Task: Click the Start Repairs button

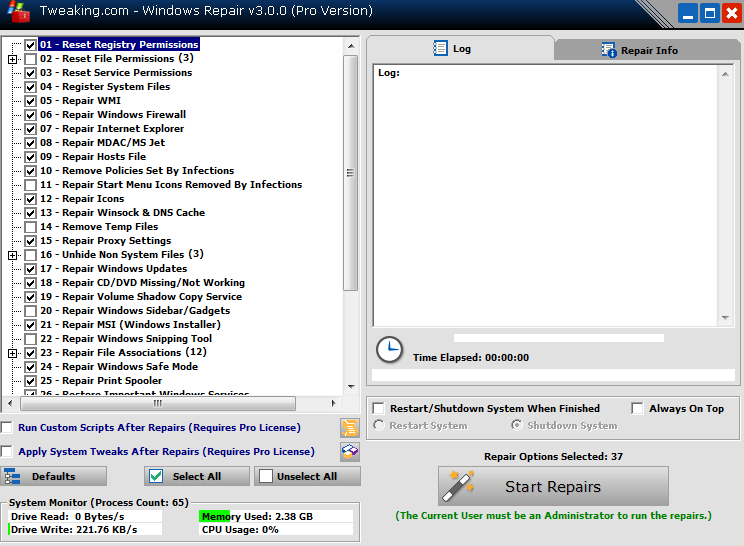Action: click(x=553, y=486)
